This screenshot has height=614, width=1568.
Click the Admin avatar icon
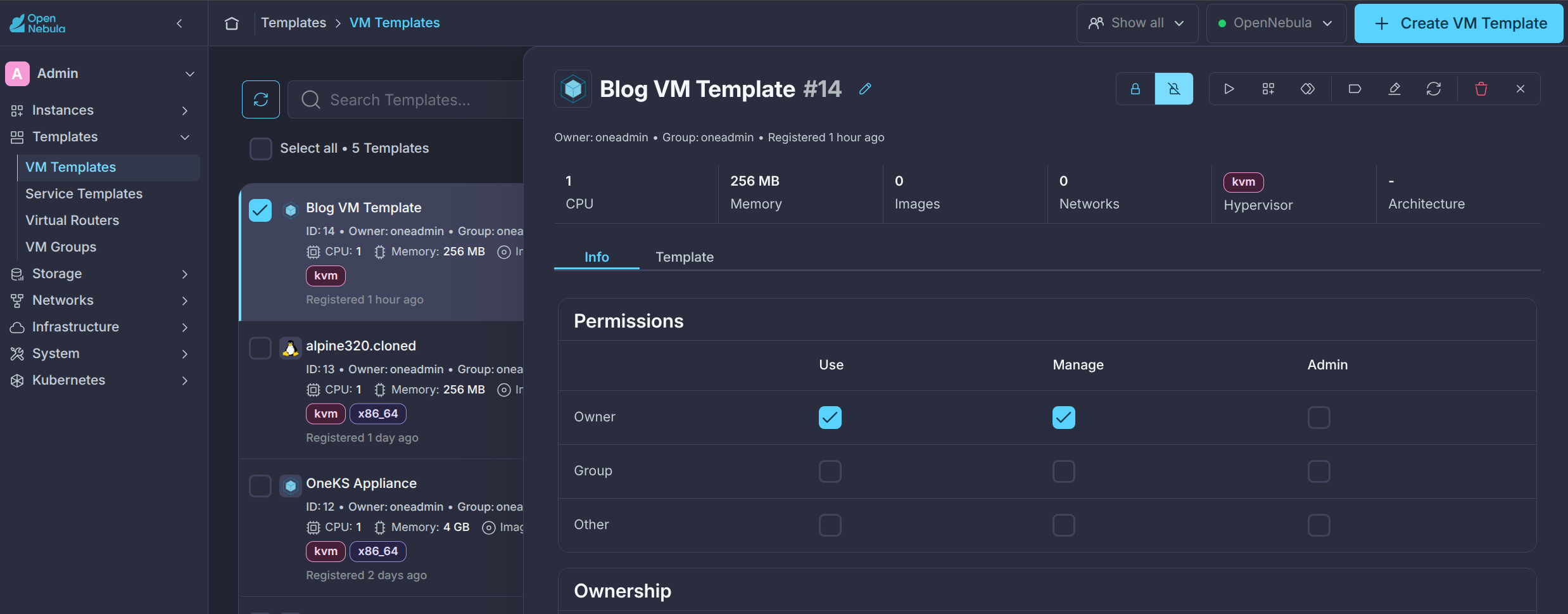(17, 74)
